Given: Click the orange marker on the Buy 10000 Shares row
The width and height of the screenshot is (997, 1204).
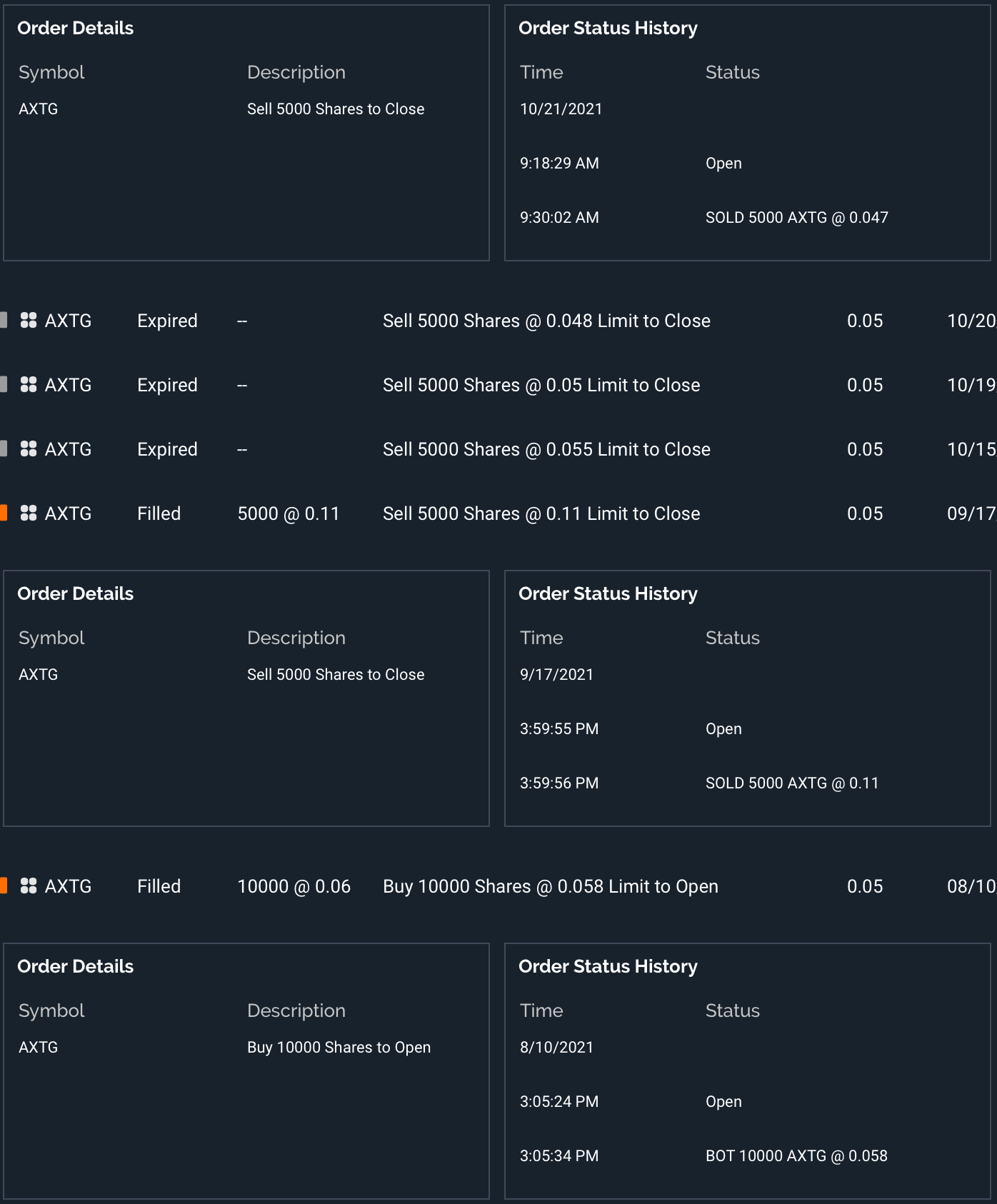Looking at the screenshot, I should point(4,886).
